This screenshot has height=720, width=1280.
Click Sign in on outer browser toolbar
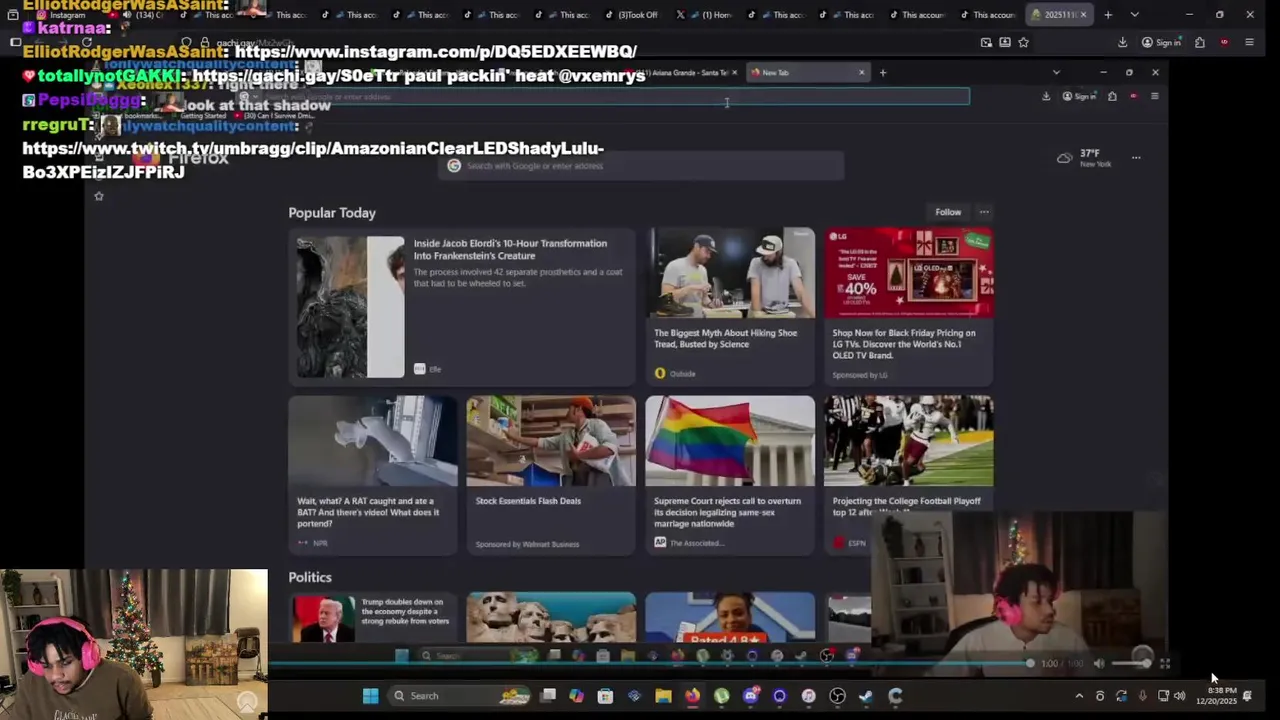pyautogui.click(x=1162, y=42)
